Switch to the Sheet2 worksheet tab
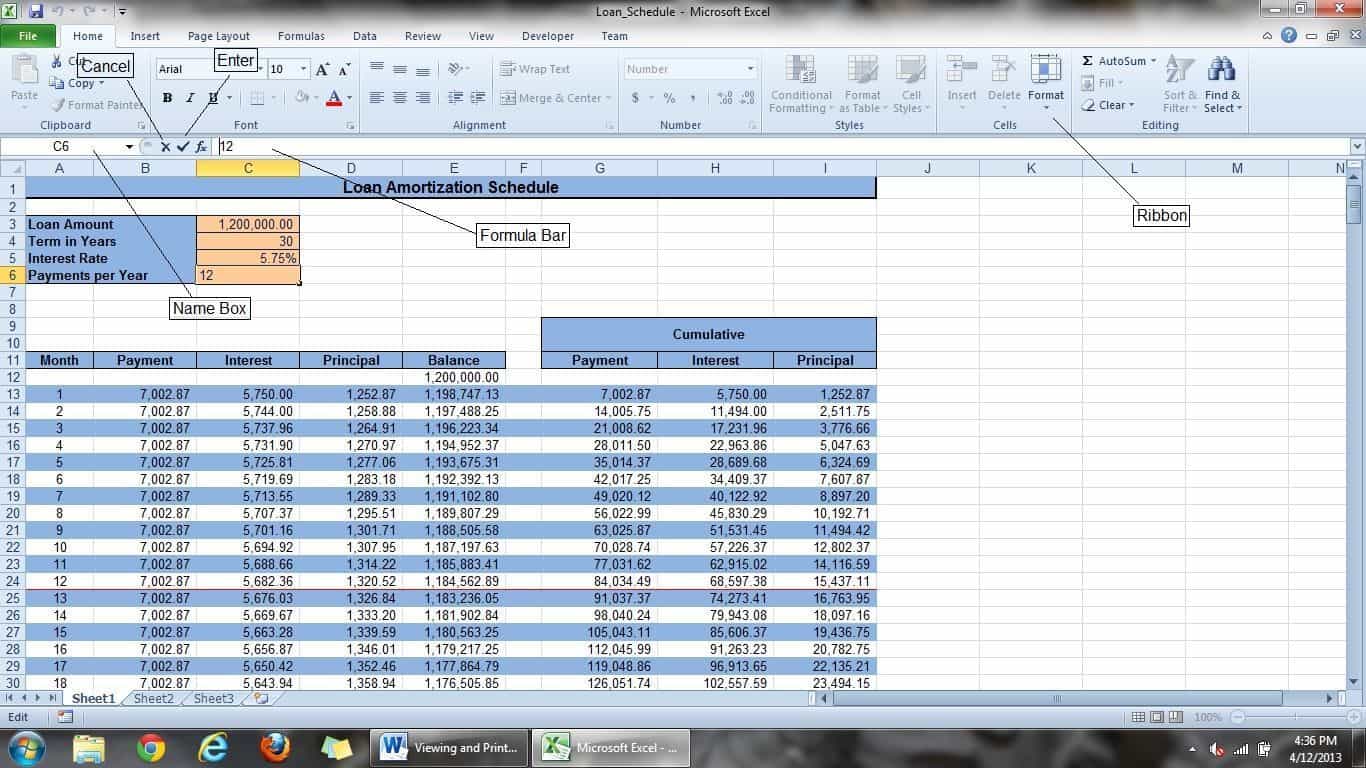The width and height of the screenshot is (1366, 768). [154, 699]
